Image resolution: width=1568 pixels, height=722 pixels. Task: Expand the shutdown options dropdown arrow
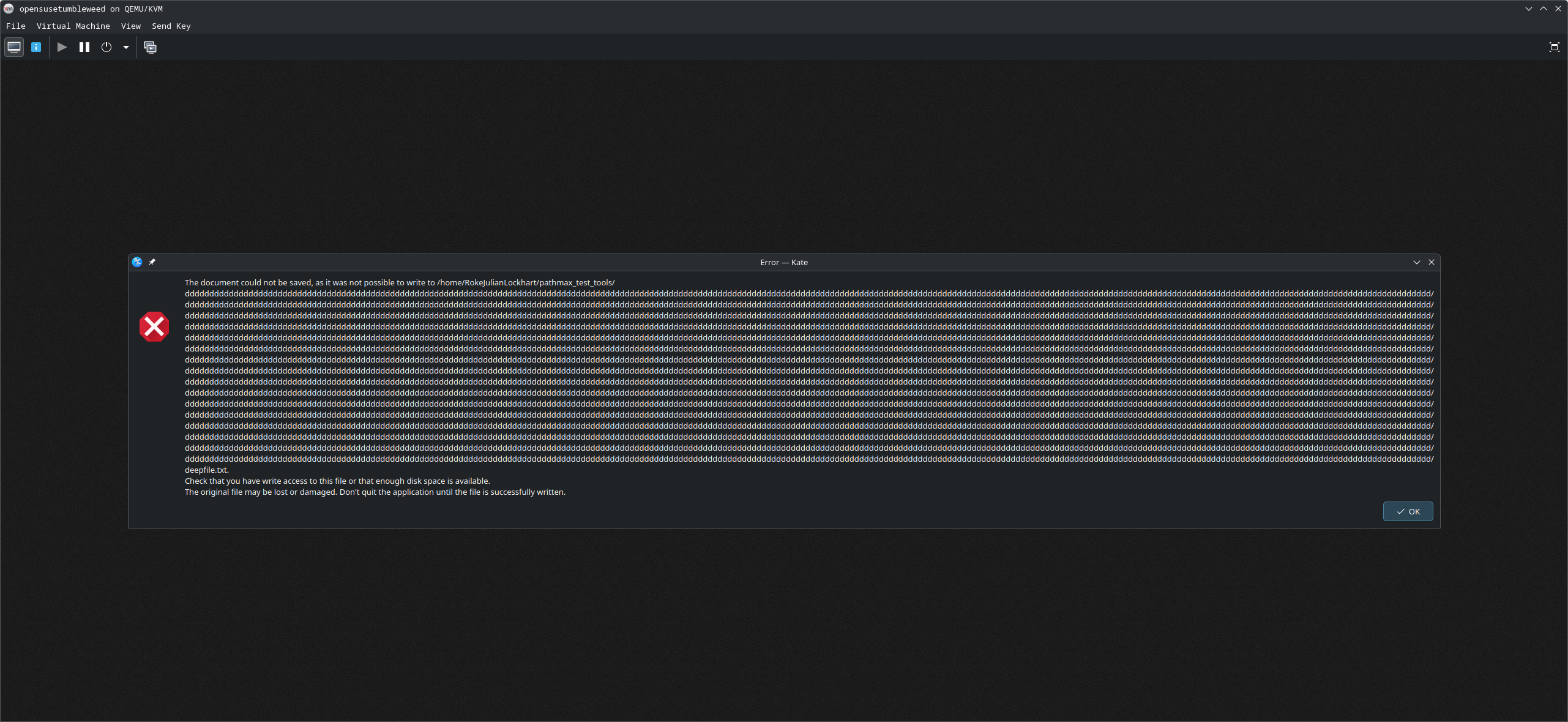(126, 47)
